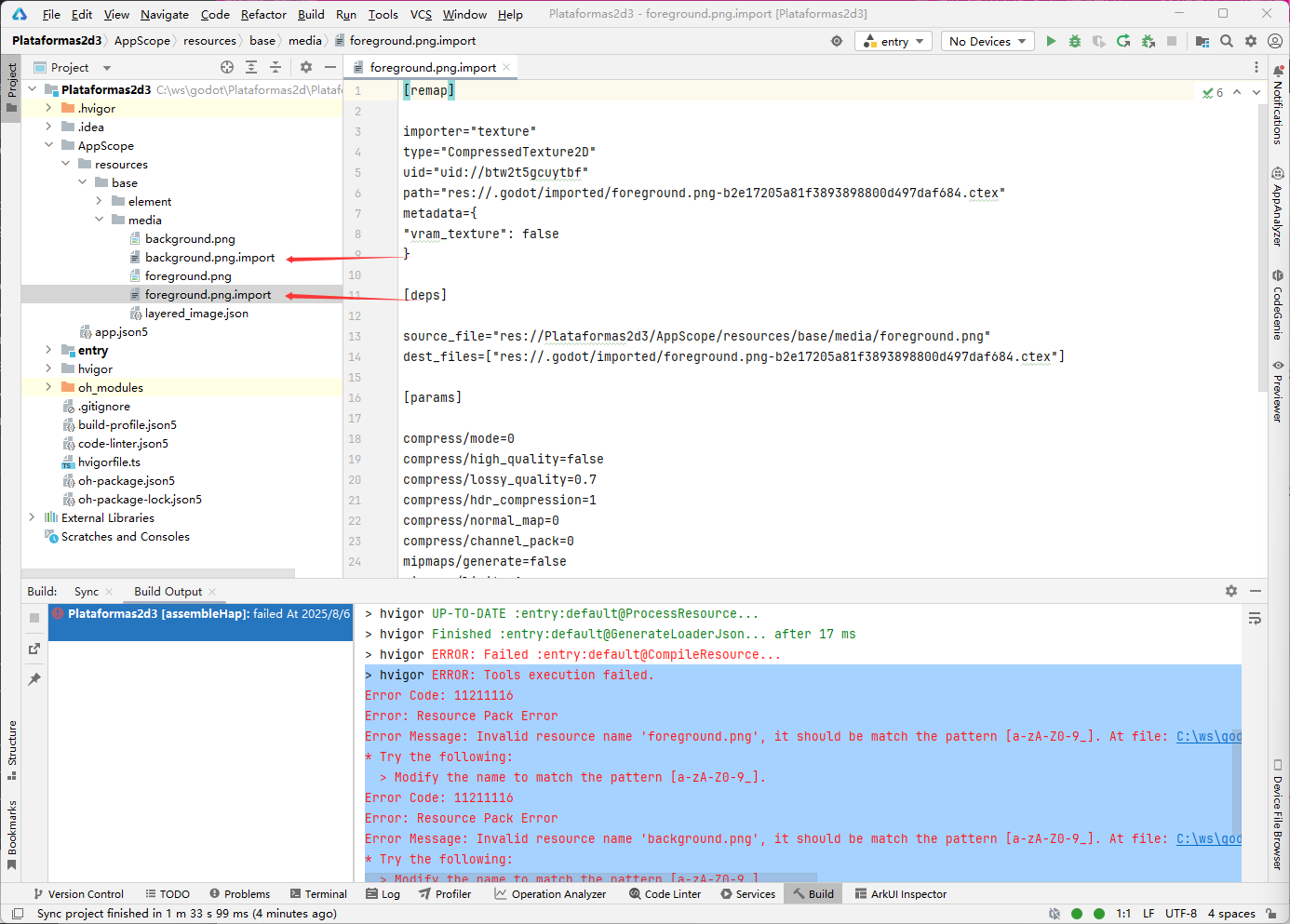Expand the .hvigor folder

[48, 108]
